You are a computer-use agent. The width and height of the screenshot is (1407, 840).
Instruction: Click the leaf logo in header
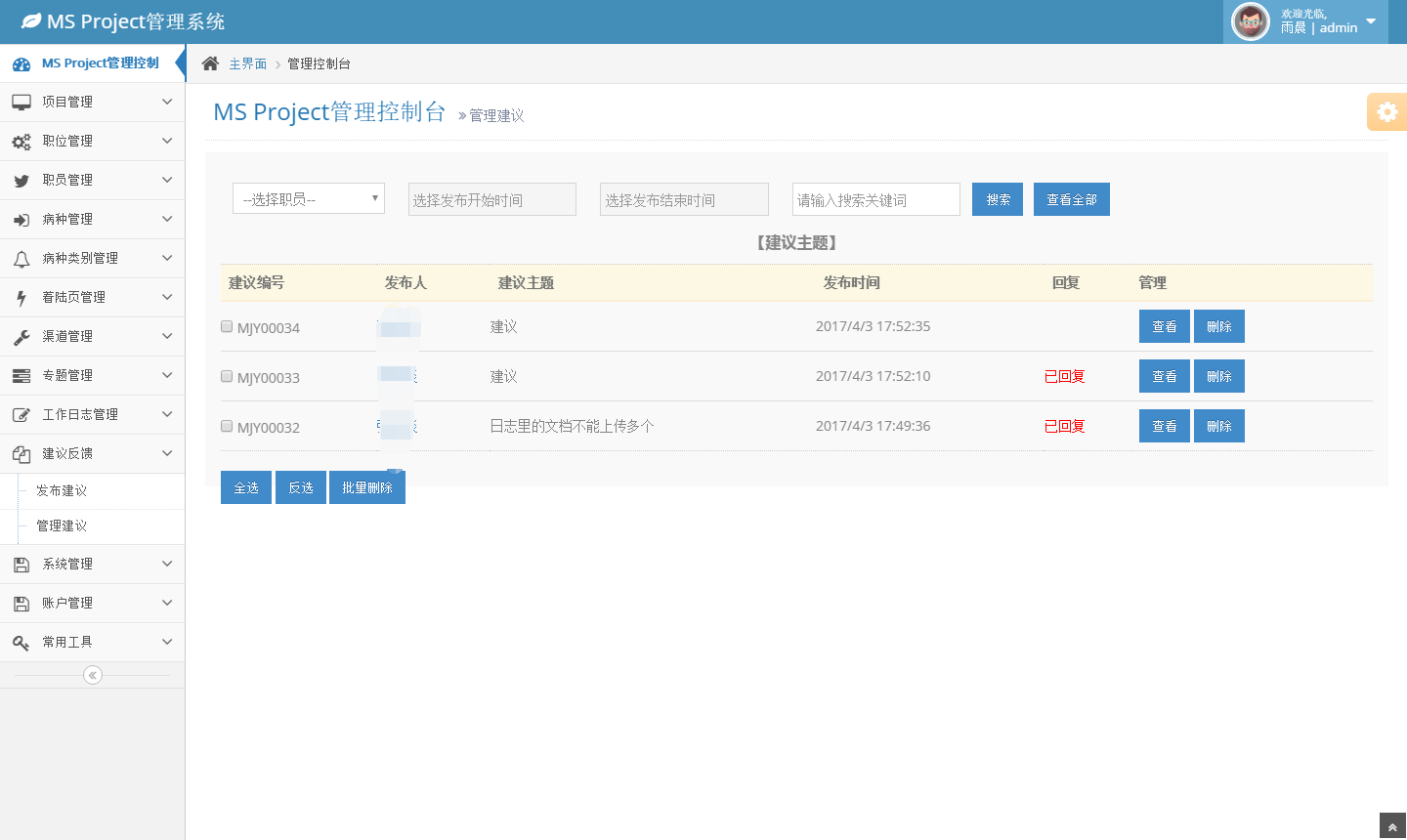point(31,21)
